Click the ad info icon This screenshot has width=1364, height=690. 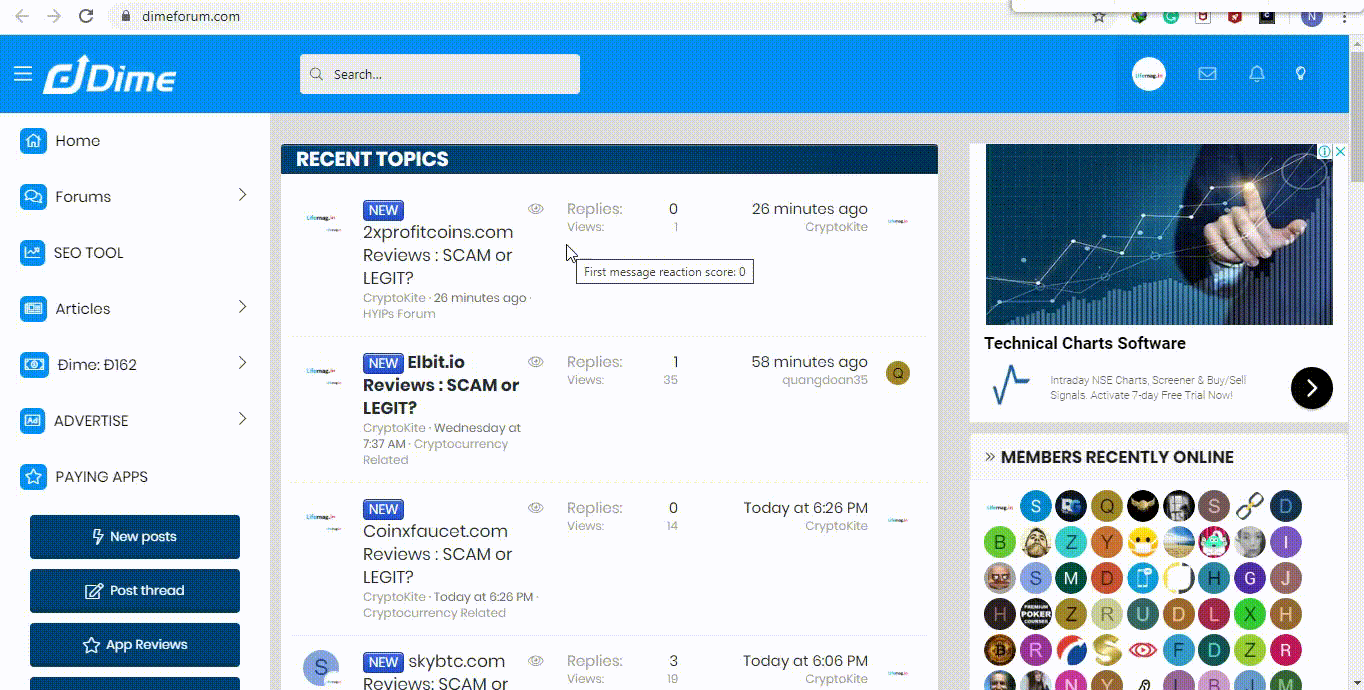click(1324, 152)
